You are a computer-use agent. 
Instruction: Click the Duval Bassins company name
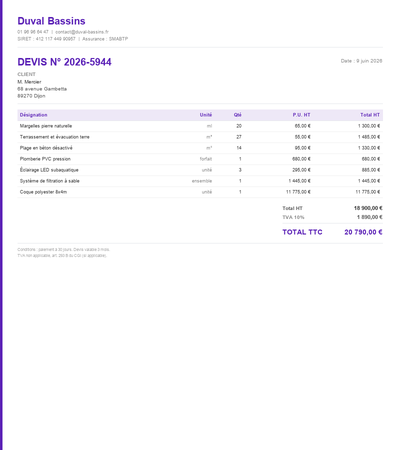(x=51, y=21)
